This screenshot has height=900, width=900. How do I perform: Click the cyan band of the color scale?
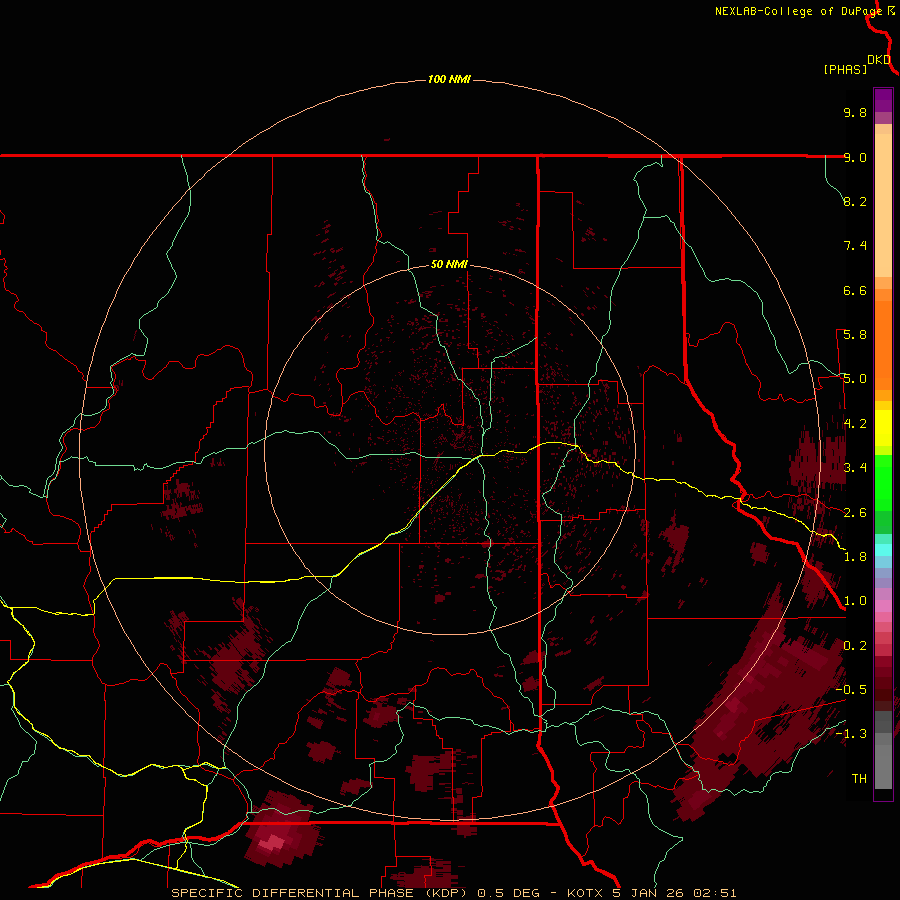(883, 550)
